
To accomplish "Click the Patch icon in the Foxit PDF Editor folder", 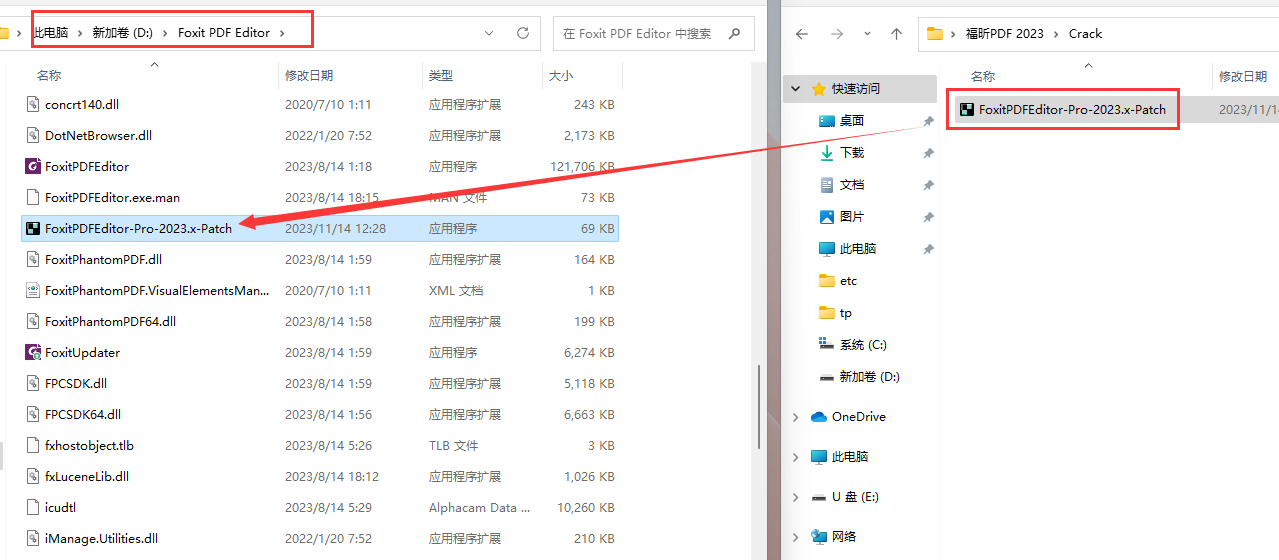I will click(x=32, y=228).
